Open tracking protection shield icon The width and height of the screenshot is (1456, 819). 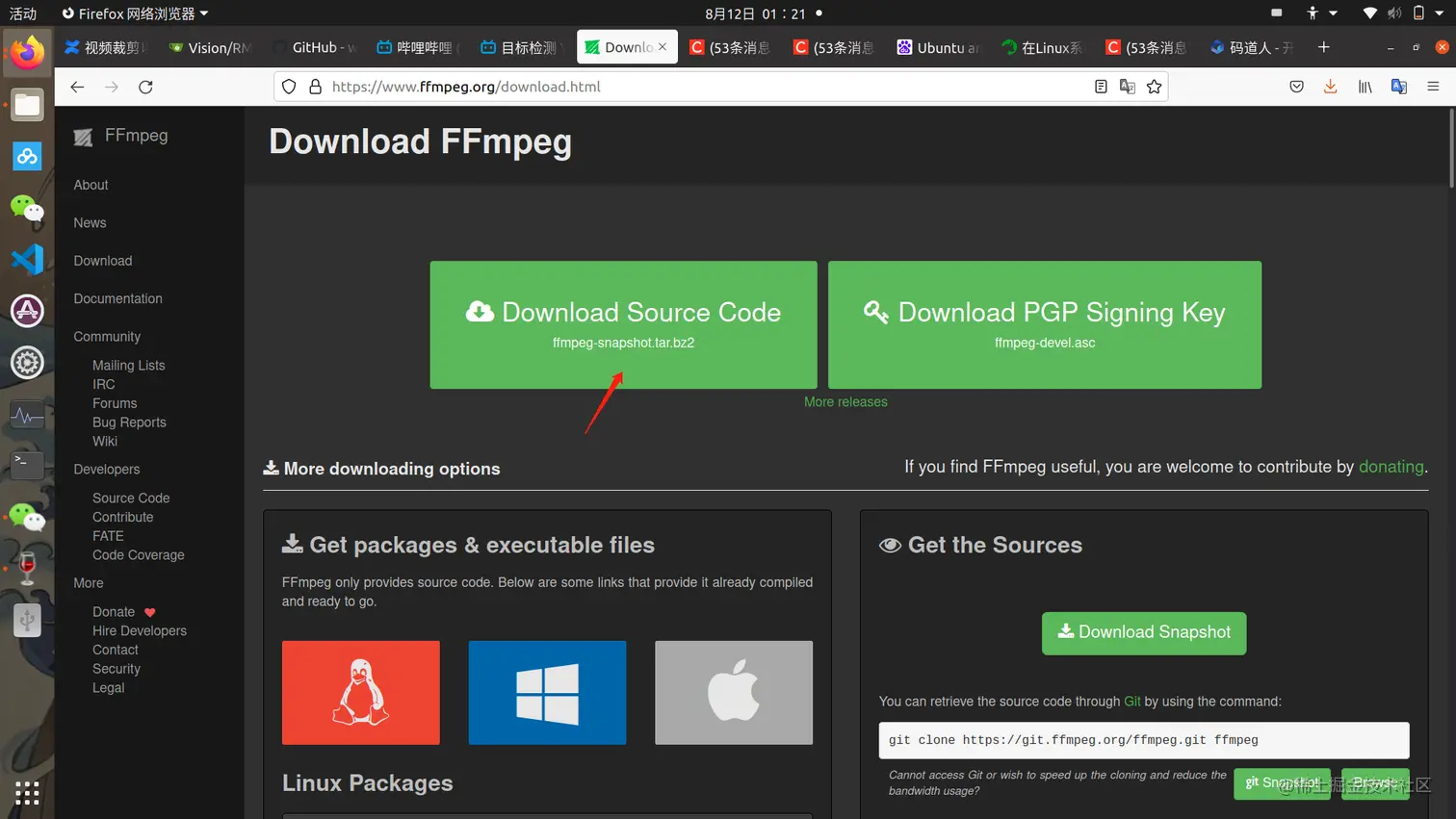[x=289, y=87]
